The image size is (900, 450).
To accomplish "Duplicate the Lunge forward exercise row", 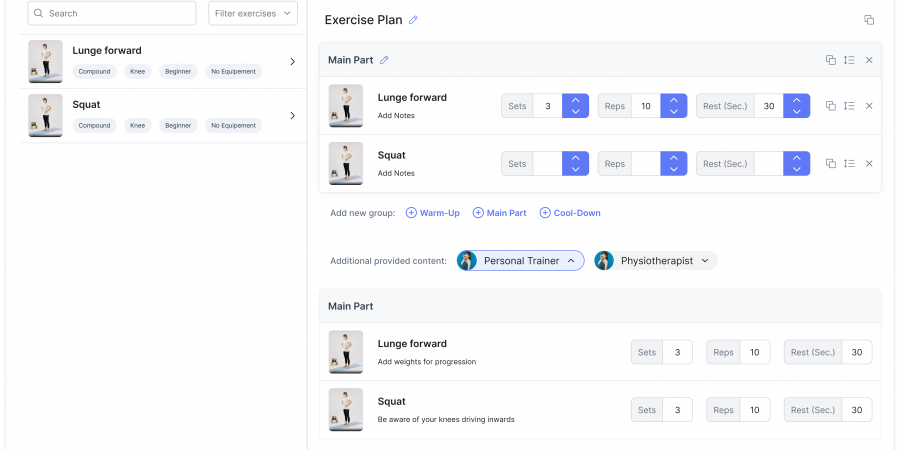I will (x=830, y=106).
